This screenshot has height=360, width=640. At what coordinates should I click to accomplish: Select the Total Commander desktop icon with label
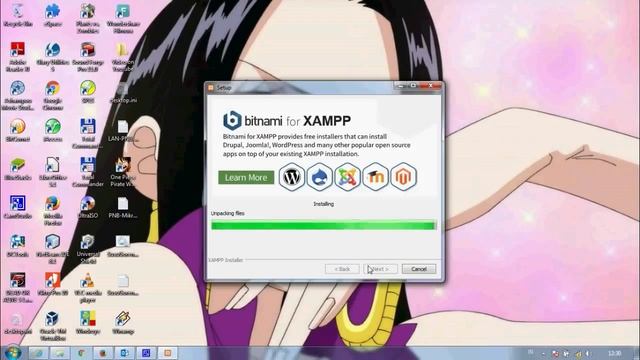(88, 172)
